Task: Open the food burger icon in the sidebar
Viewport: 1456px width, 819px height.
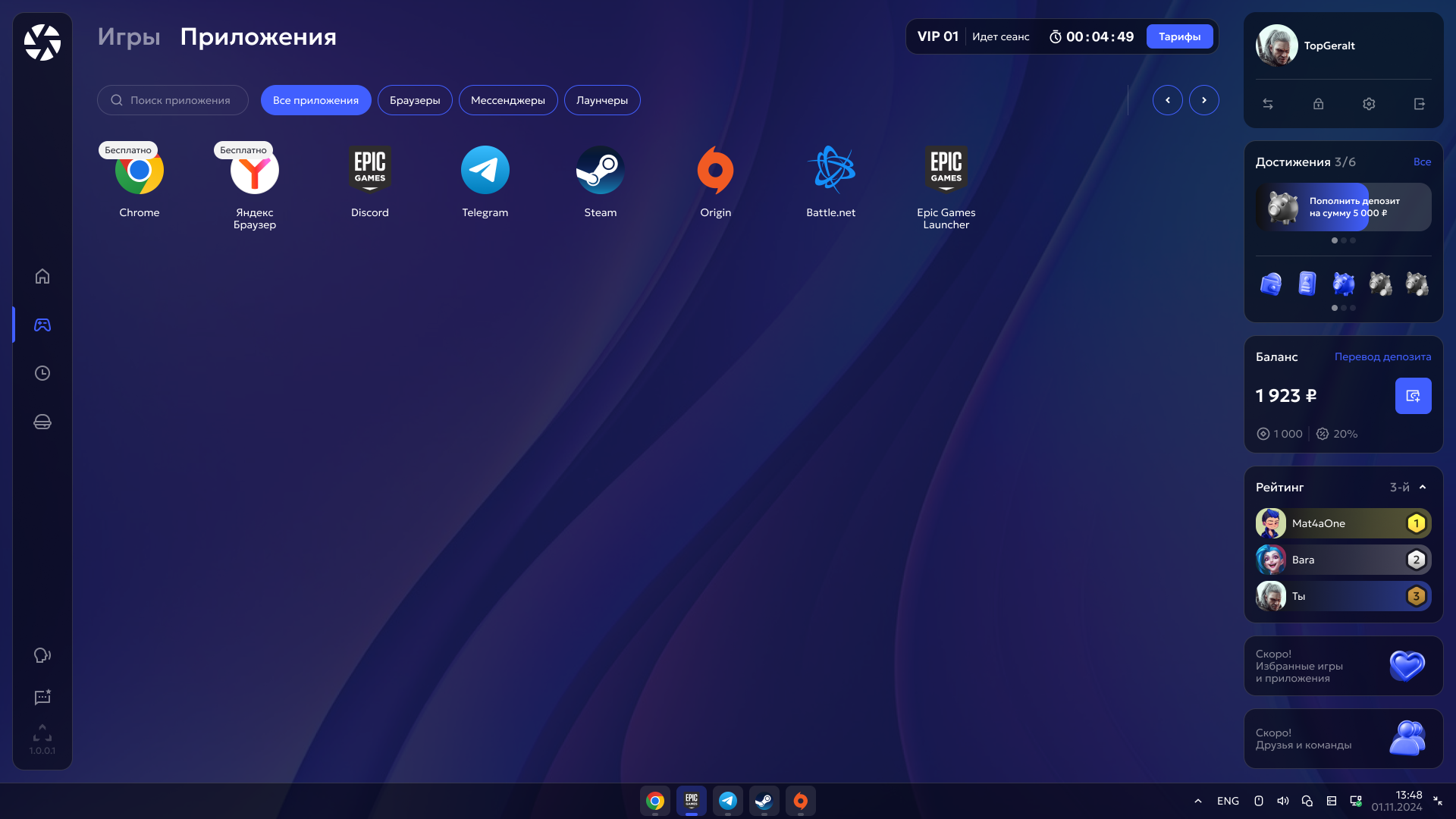Action: [42, 422]
